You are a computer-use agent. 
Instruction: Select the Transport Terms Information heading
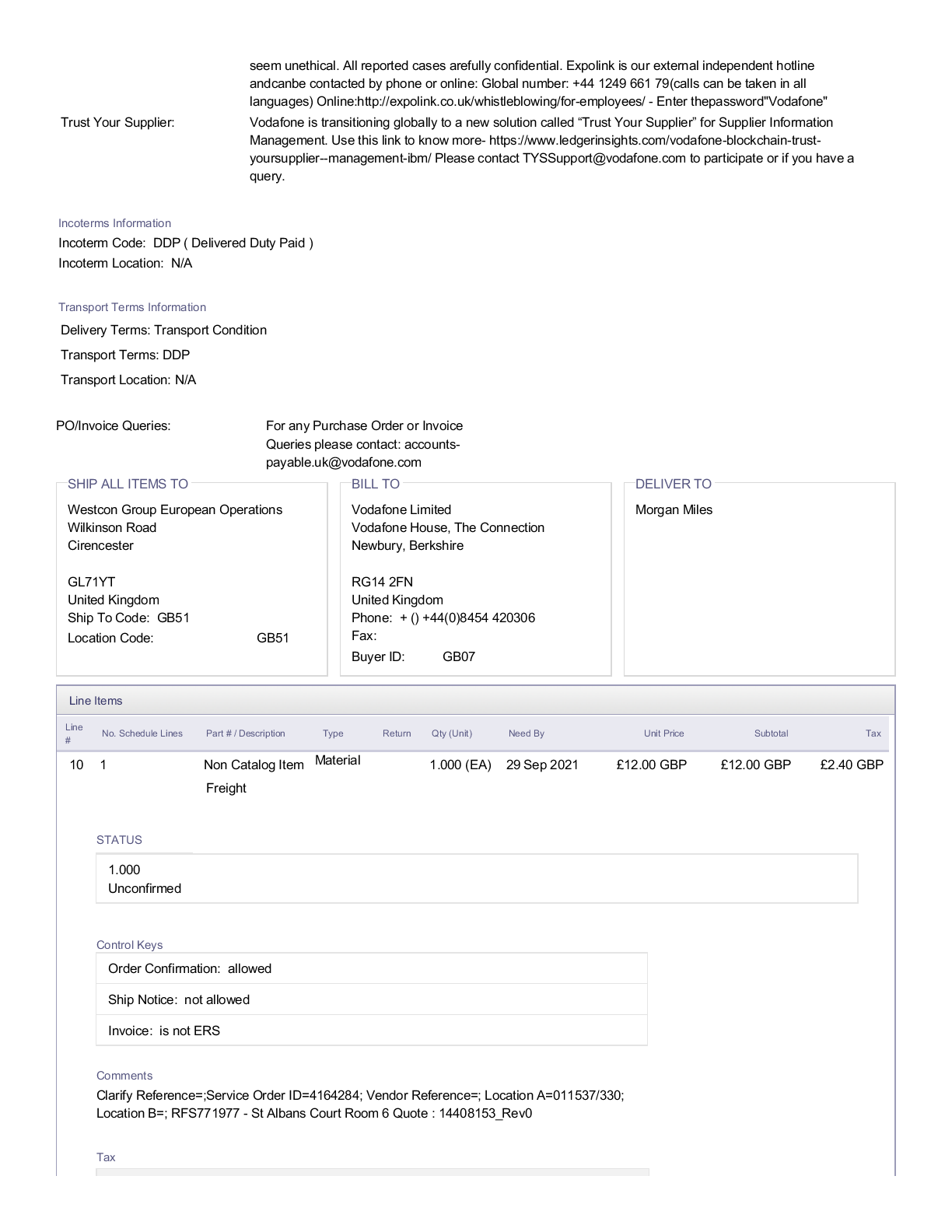pyautogui.click(x=132, y=307)
